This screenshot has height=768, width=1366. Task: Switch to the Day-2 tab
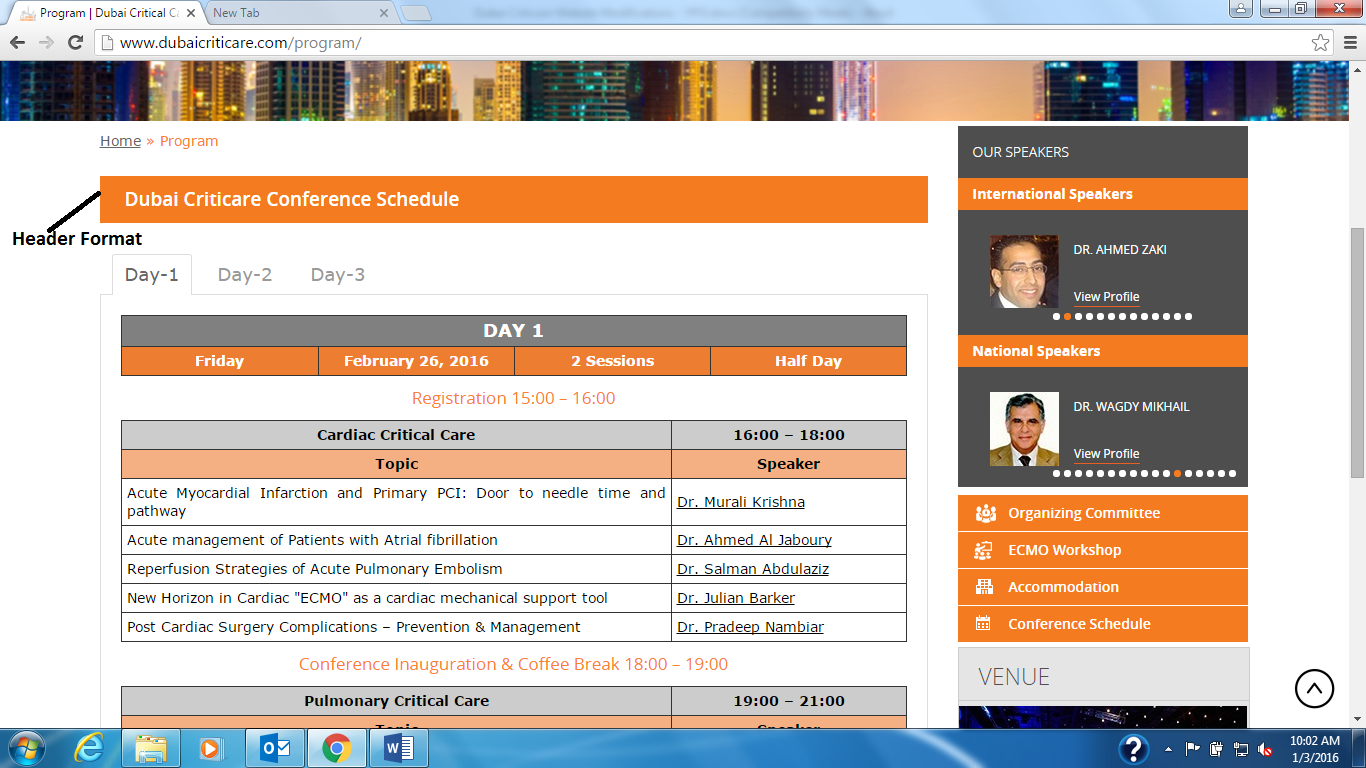pyautogui.click(x=245, y=275)
